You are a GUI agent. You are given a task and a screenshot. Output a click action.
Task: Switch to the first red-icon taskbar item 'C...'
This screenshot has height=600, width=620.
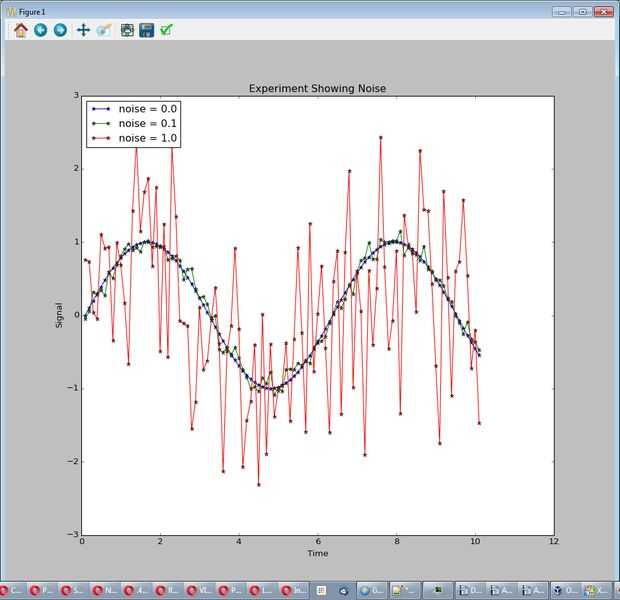tap(11, 591)
